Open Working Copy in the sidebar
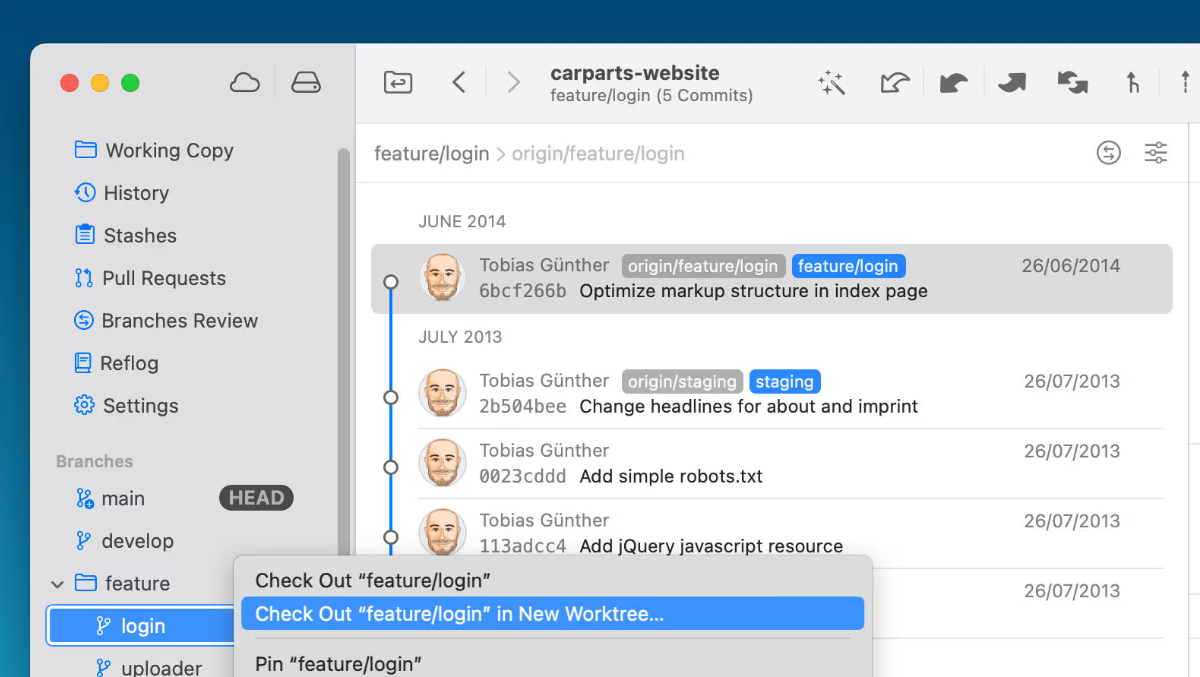Image resolution: width=1200 pixels, height=677 pixels. [169, 151]
